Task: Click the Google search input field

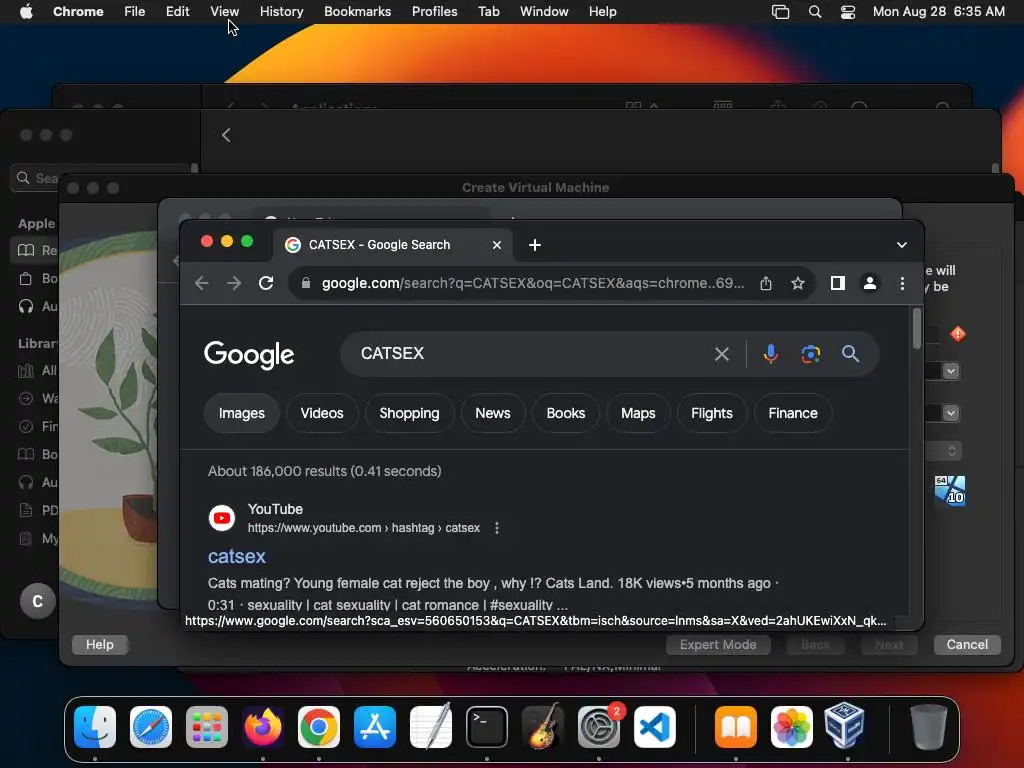Action: (x=532, y=354)
